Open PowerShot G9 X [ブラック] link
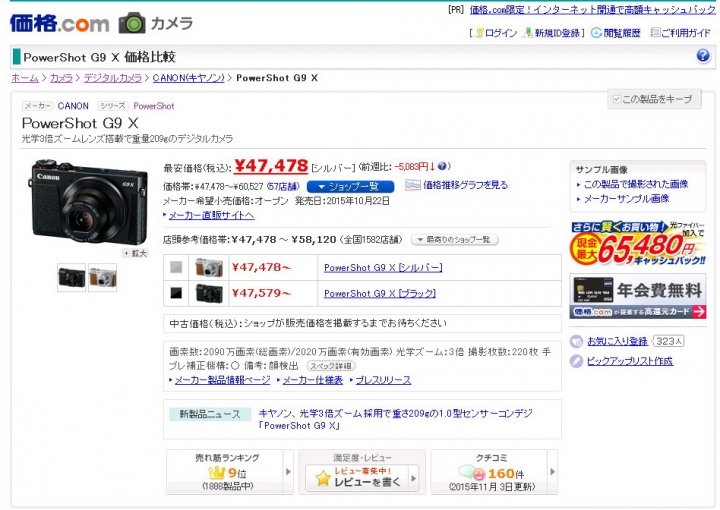The height and width of the screenshot is (510, 720). point(380,293)
